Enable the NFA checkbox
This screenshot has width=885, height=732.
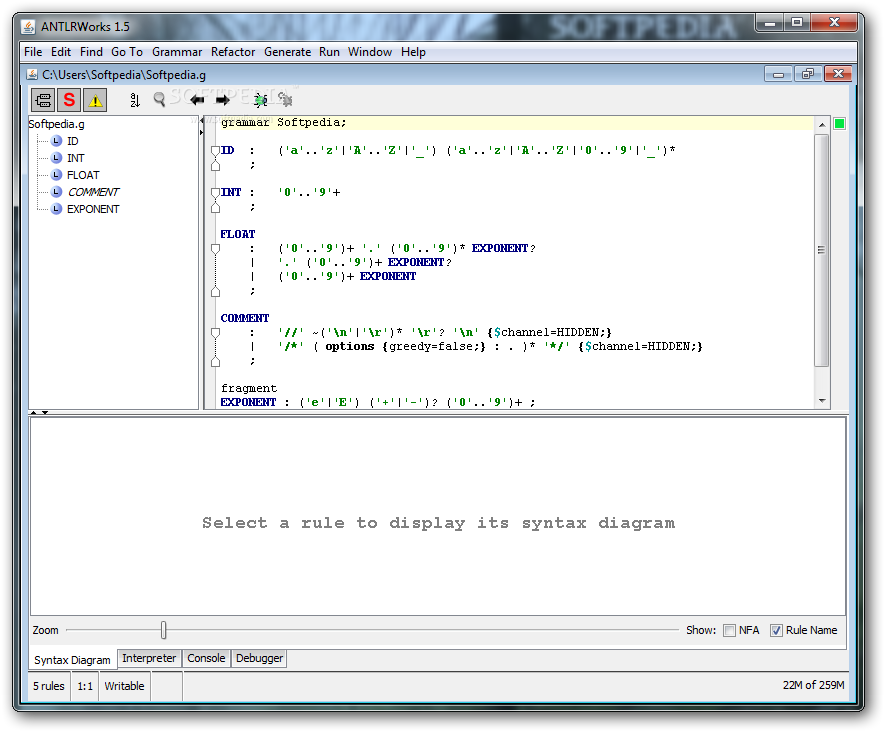coord(729,630)
